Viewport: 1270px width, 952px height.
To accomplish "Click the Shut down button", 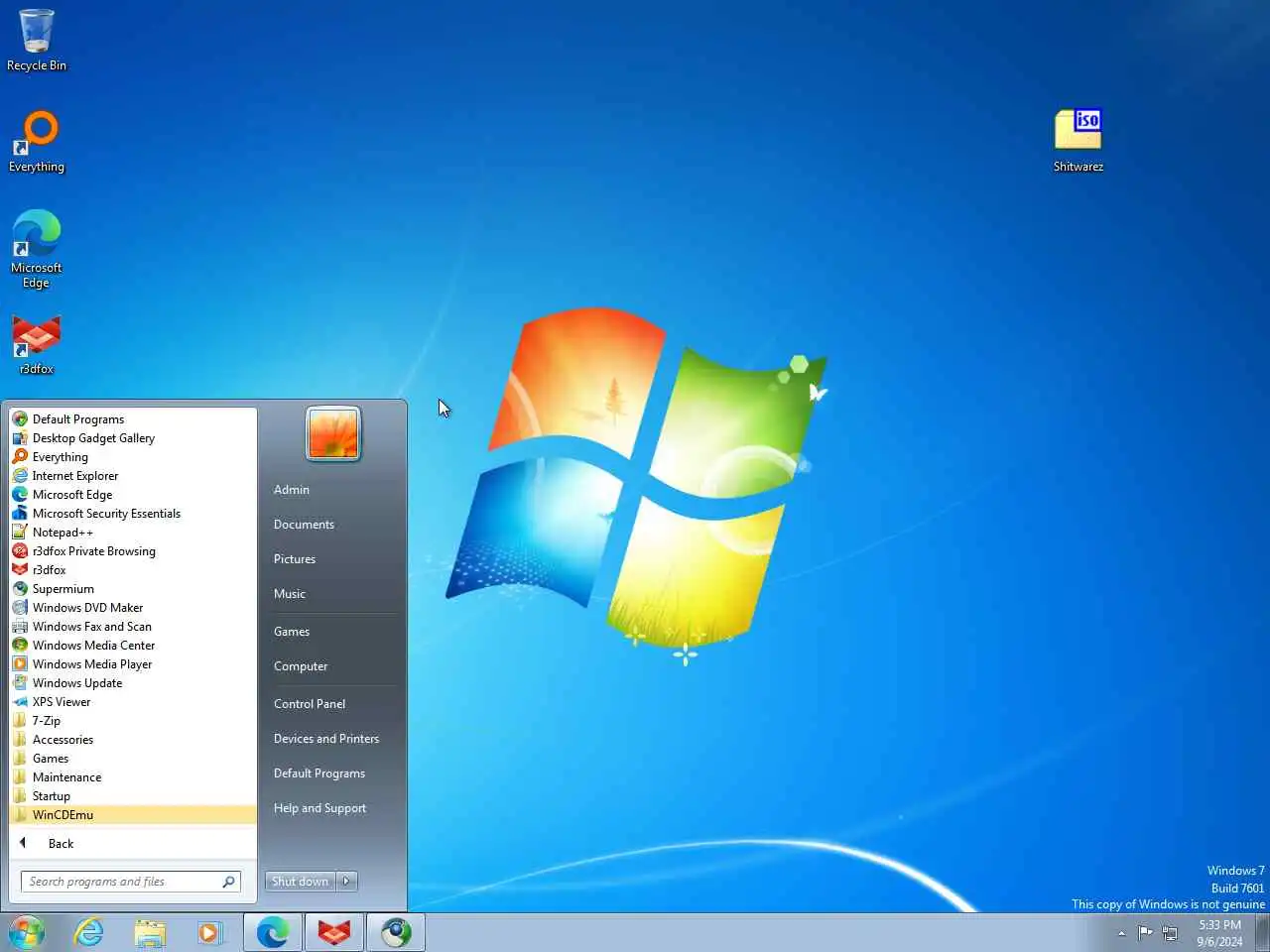I will pyautogui.click(x=300, y=882).
